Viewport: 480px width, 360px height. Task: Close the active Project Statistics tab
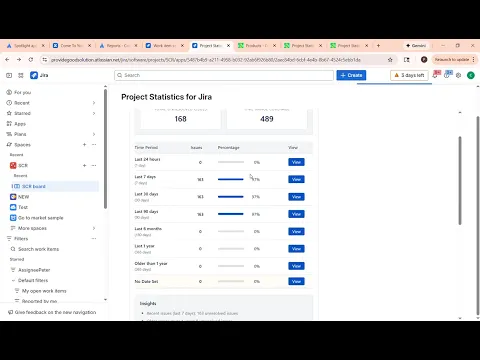pyautogui.click(x=228, y=45)
